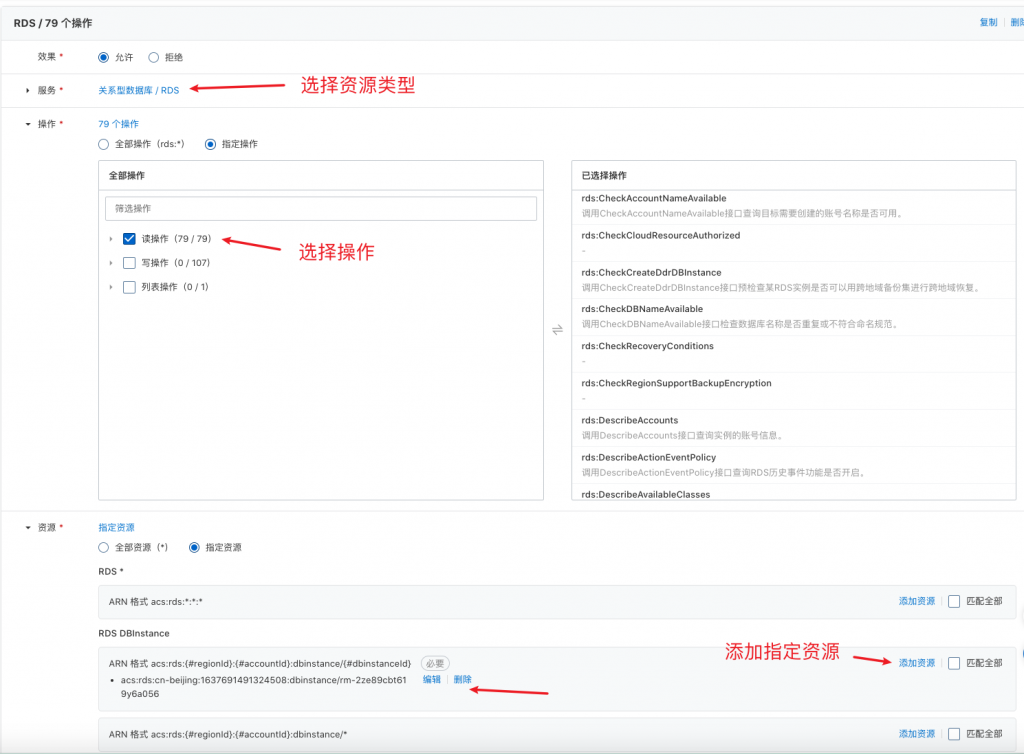Click 编辑 for the cn-beijing dbinstance resource
The height and width of the screenshot is (754, 1024).
pyautogui.click(x=432, y=680)
